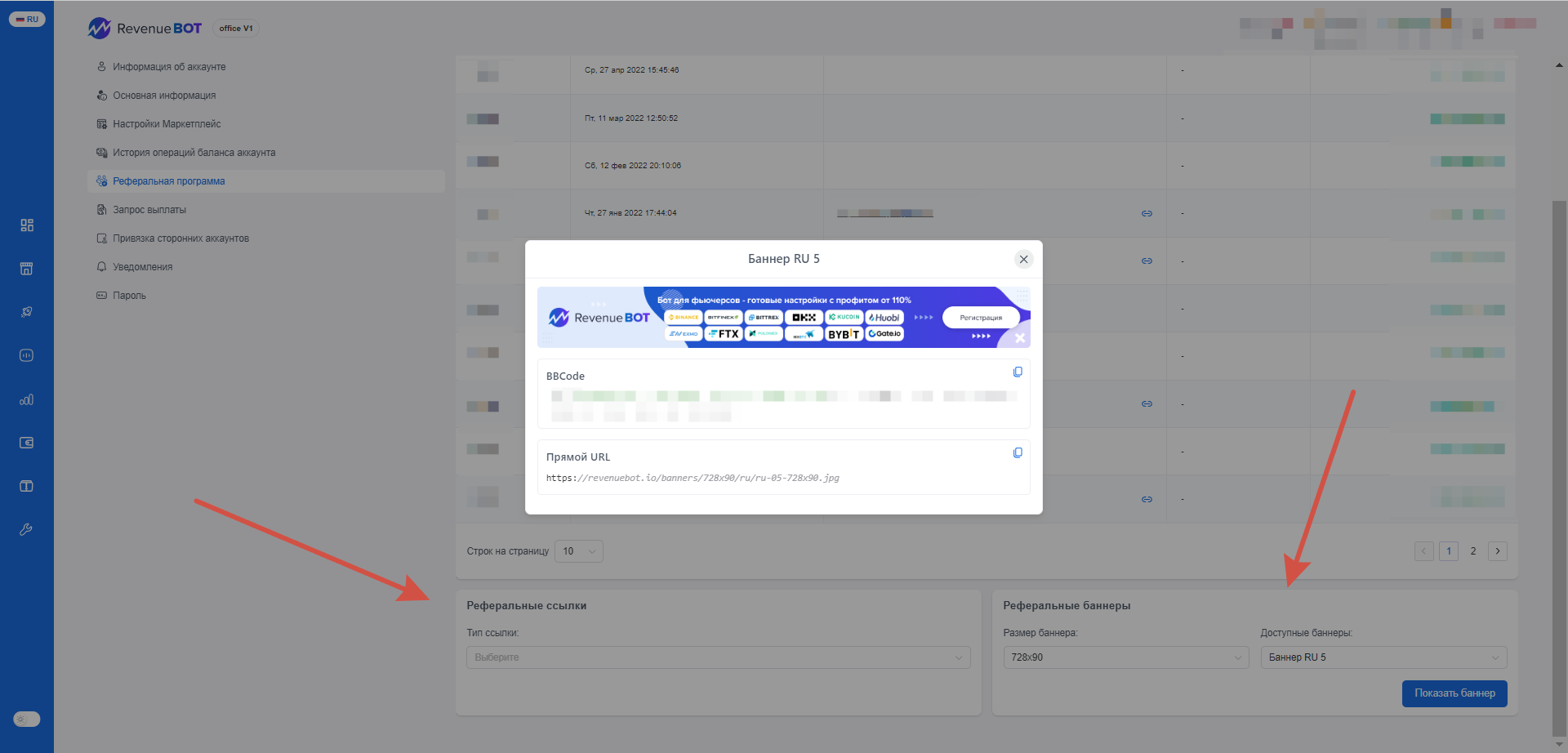1568x753 pixels.
Task: Select Реферальная программа menu item
Action: (x=266, y=181)
